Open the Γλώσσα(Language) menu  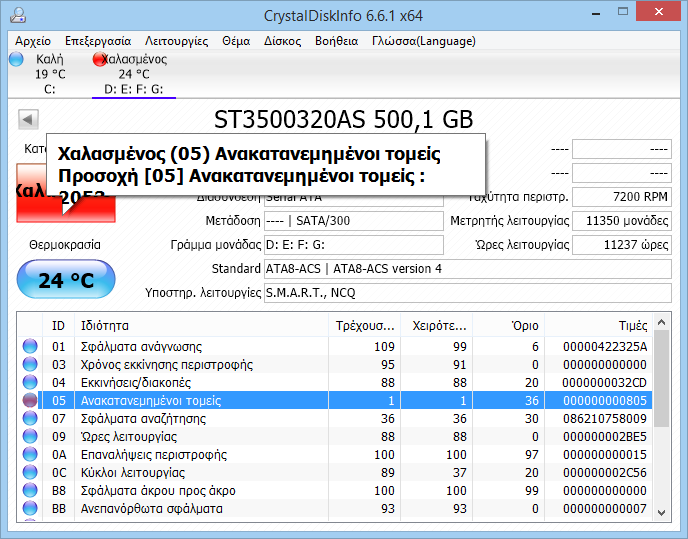pyautogui.click(x=423, y=41)
